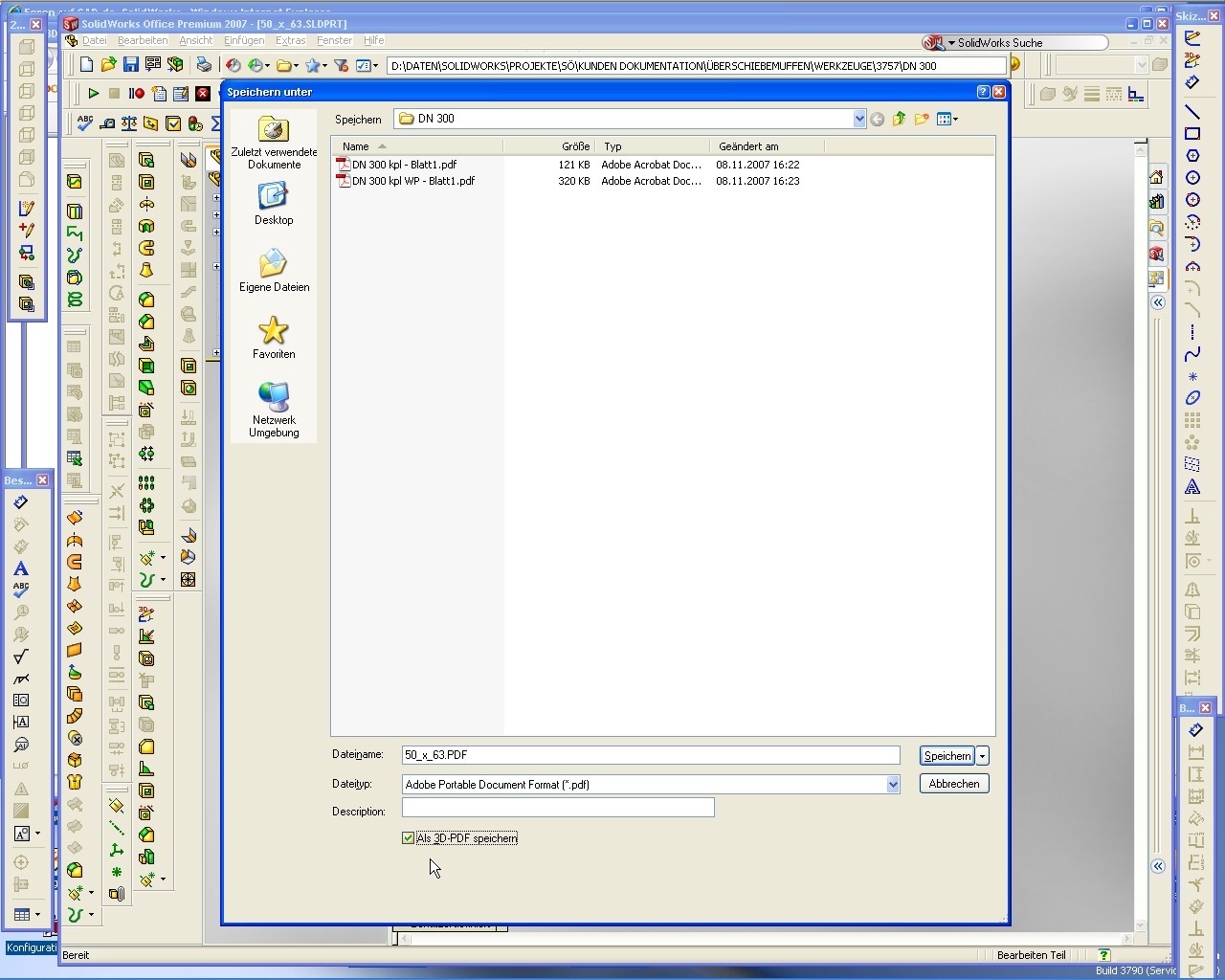Open the arrow beside Speichern button

[982, 756]
